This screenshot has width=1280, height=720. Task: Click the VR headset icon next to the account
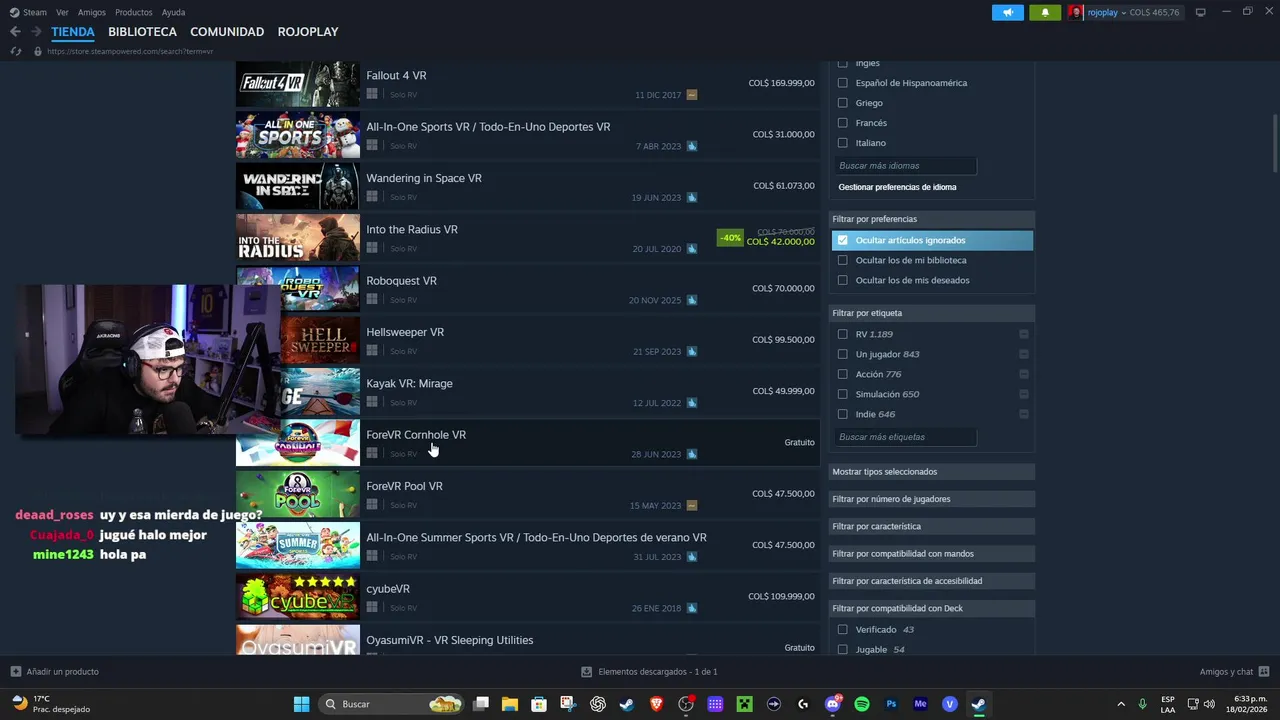click(x=1200, y=12)
